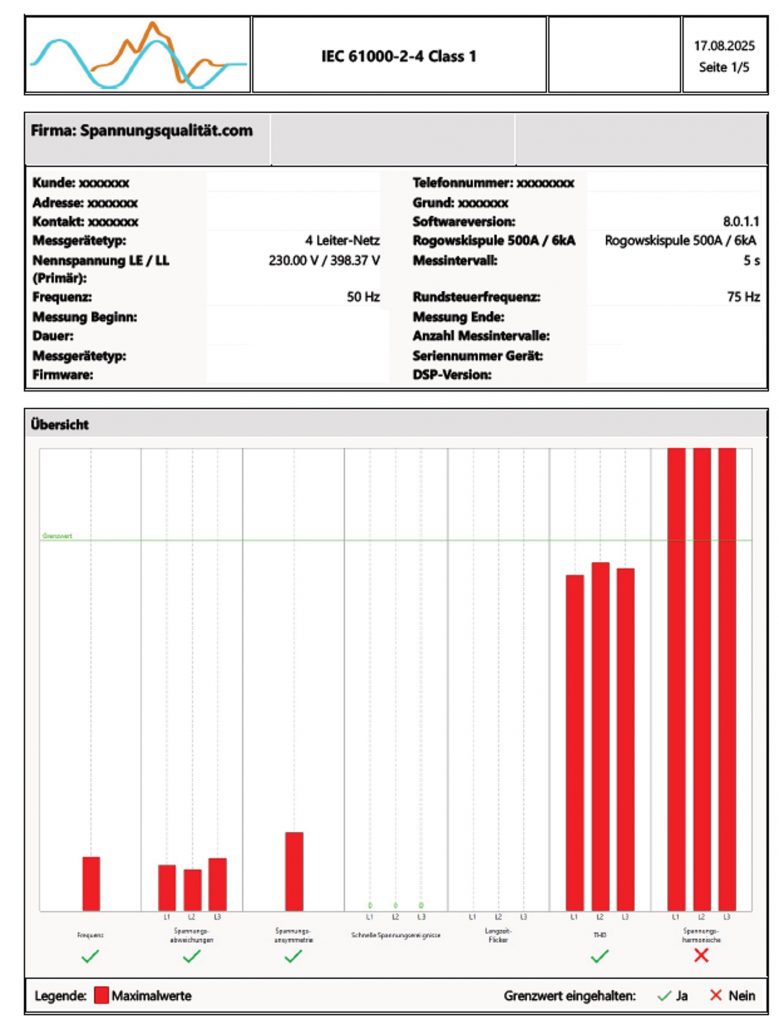Select the THD L2 bar
Screen dimensions: 779x1024
point(600,735)
